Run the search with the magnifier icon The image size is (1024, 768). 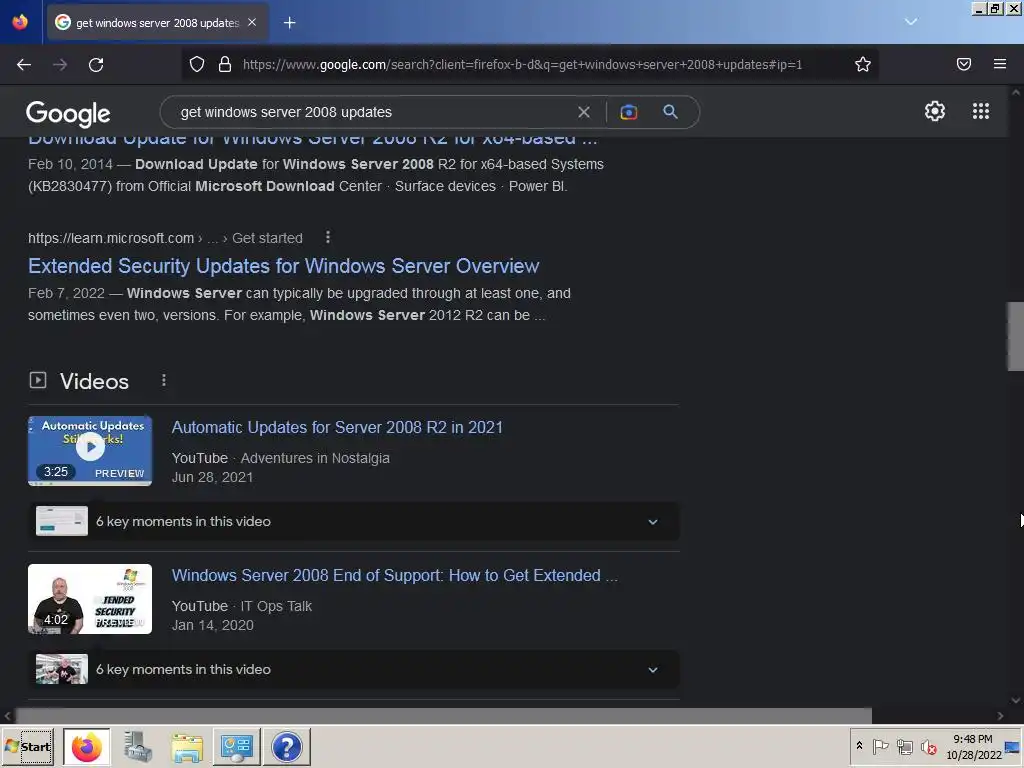pos(670,112)
